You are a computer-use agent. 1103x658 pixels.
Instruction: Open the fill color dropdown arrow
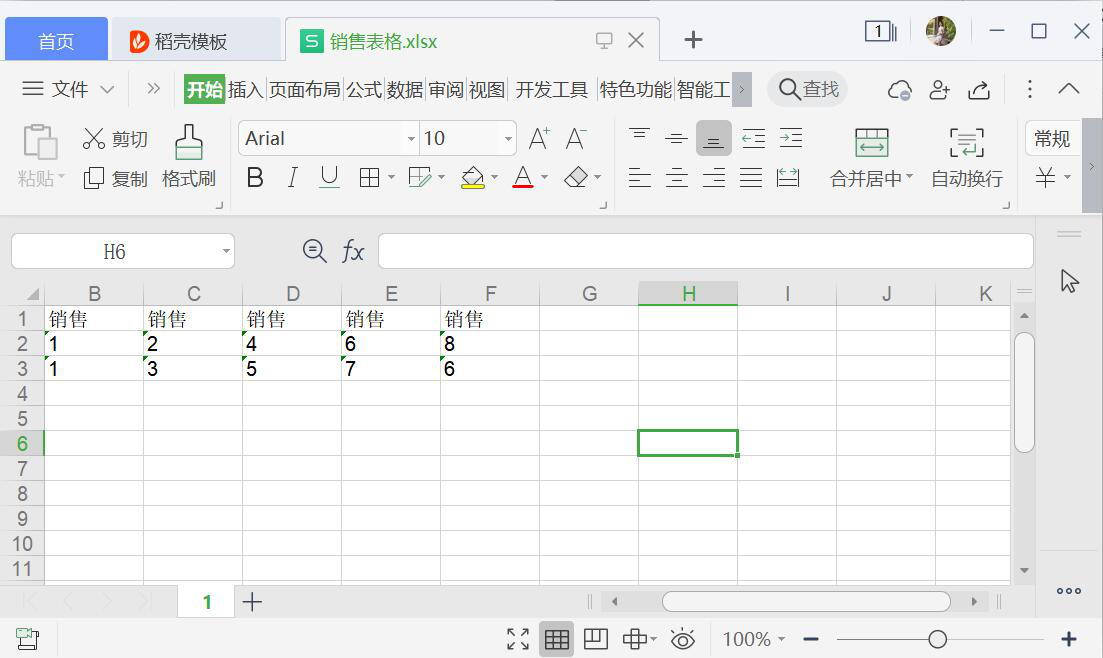coord(495,177)
